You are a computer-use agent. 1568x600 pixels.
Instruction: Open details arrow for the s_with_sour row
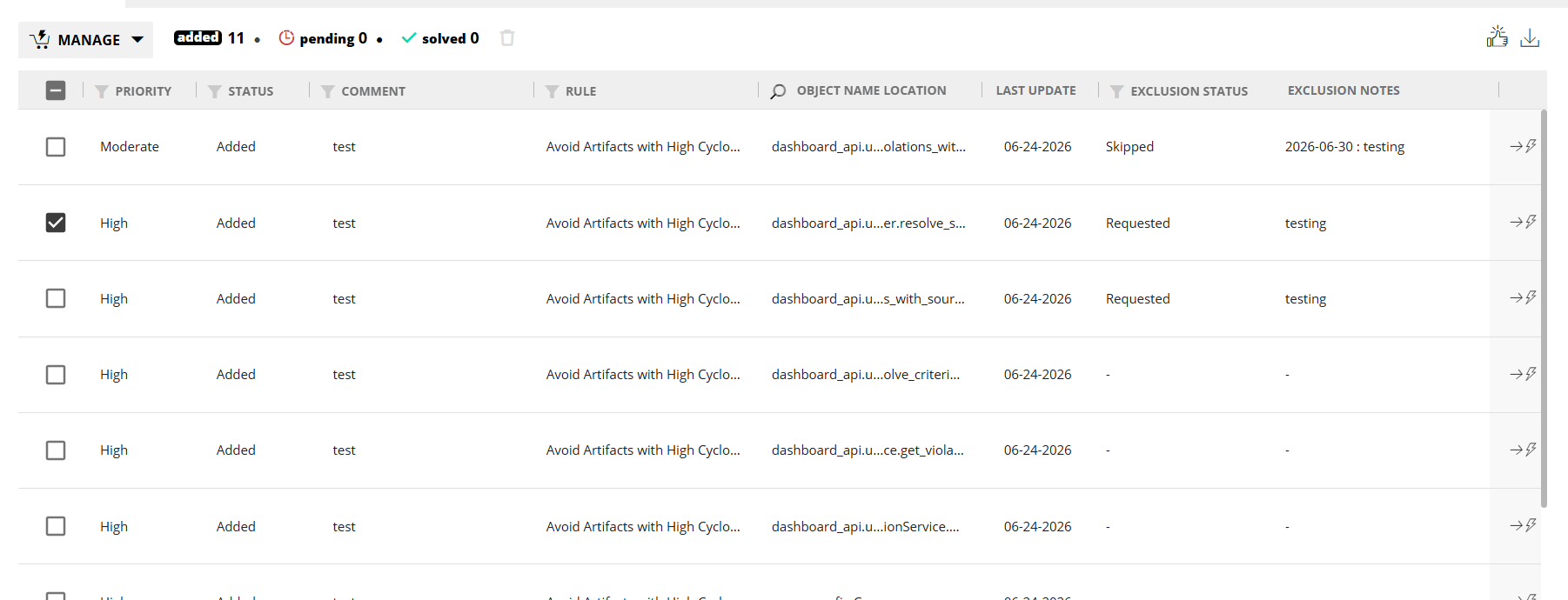(1523, 297)
